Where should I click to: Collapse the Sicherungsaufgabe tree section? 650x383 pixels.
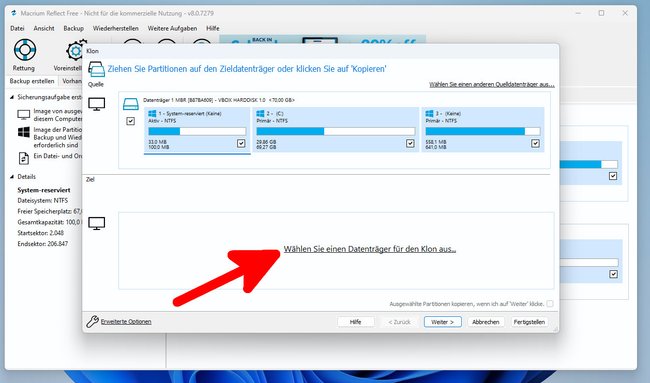(x=12, y=97)
